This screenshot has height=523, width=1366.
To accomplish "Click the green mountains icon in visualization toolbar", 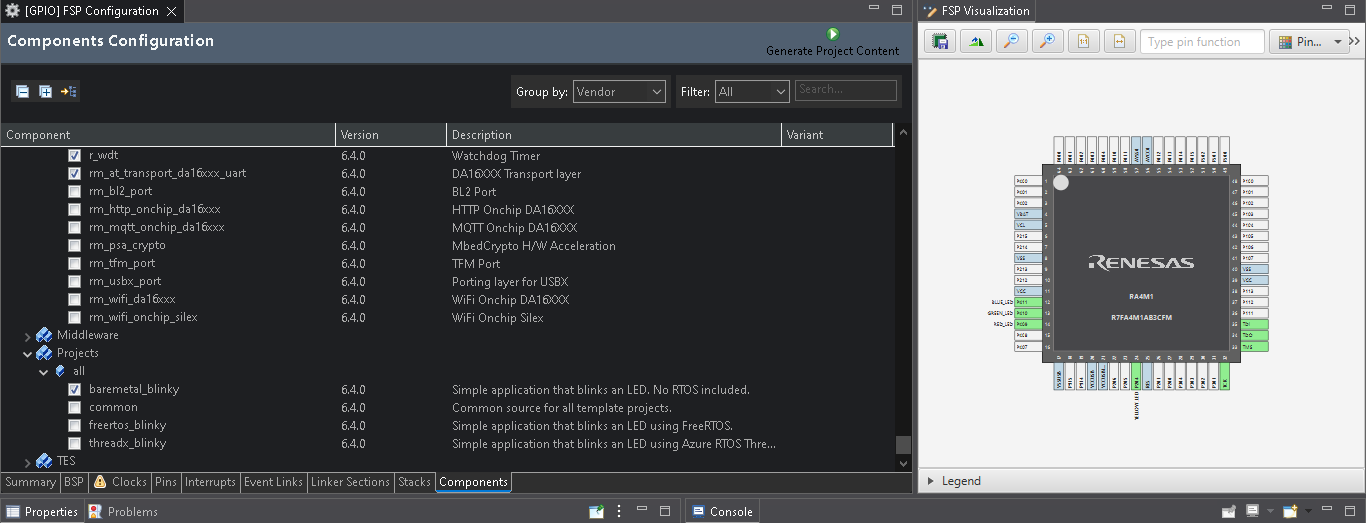I will [x=975, y=42].
